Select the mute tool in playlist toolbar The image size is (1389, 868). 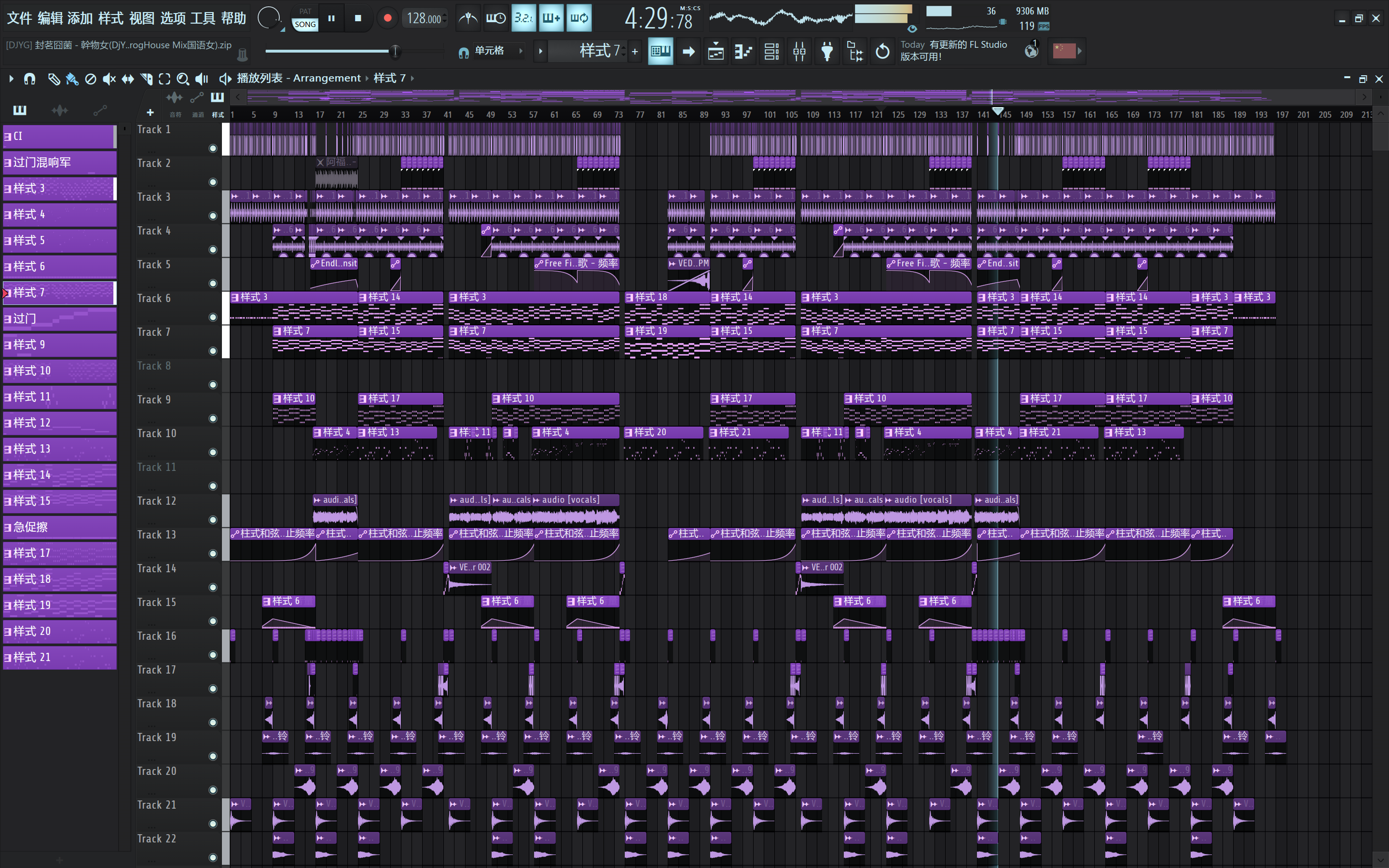pos(109,79)
